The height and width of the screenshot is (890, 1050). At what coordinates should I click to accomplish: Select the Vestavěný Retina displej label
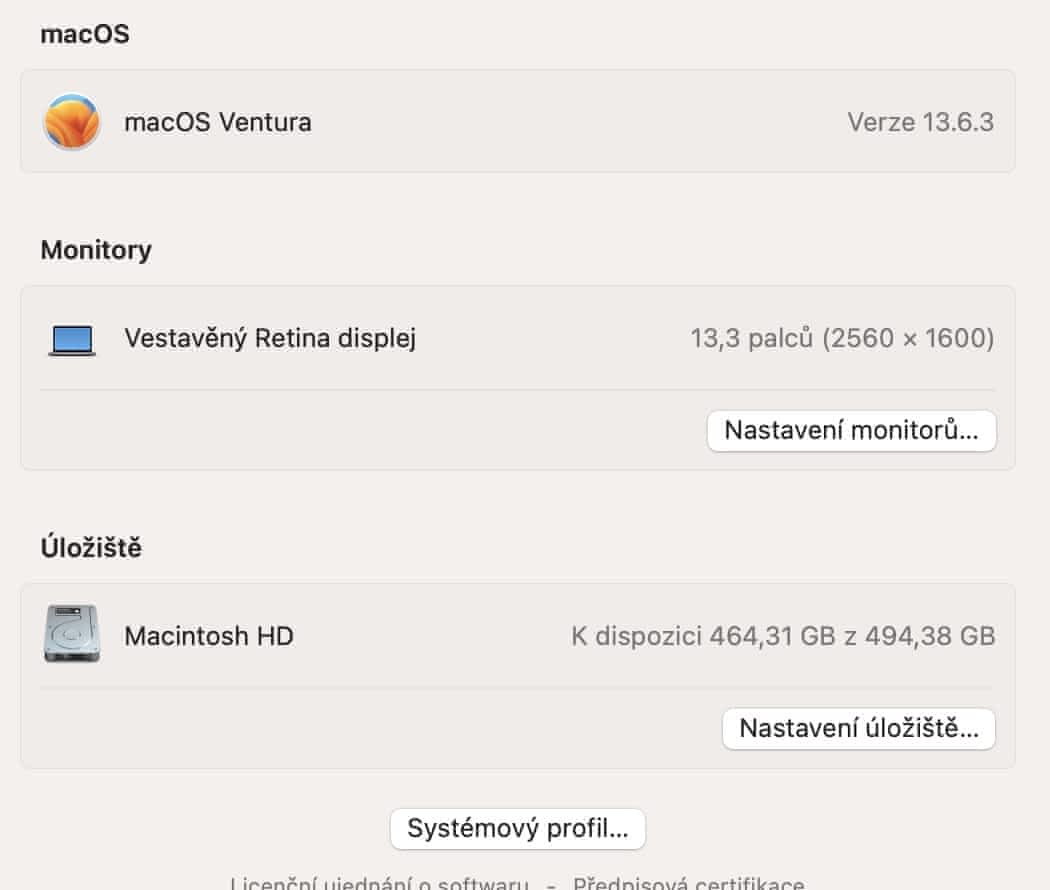pyautogui.click(x=270, y=338)
